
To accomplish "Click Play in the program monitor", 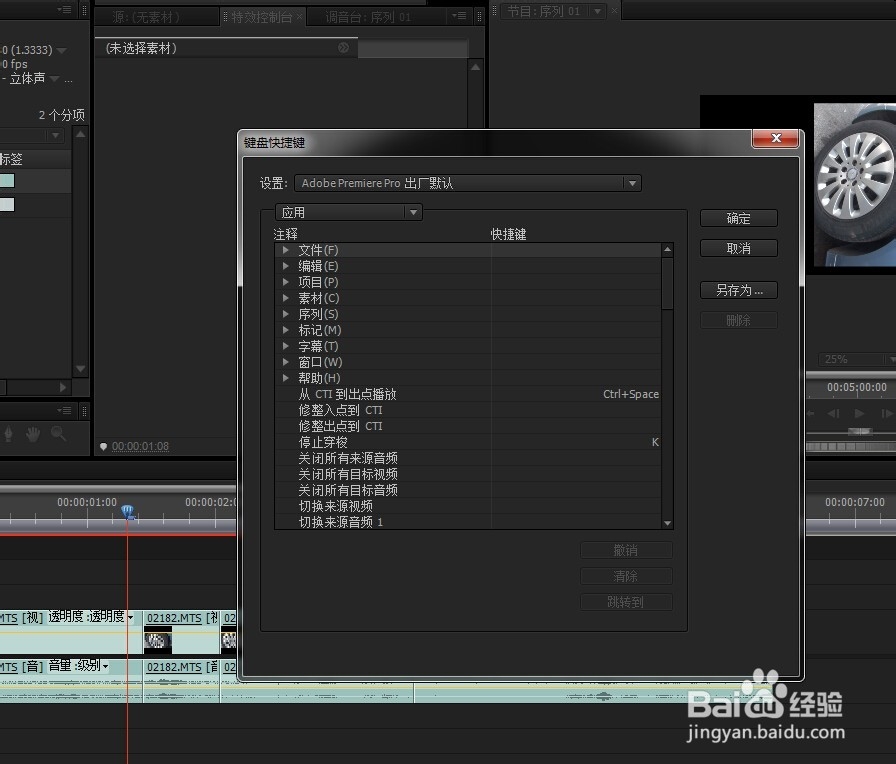I will tap(859, 413).
